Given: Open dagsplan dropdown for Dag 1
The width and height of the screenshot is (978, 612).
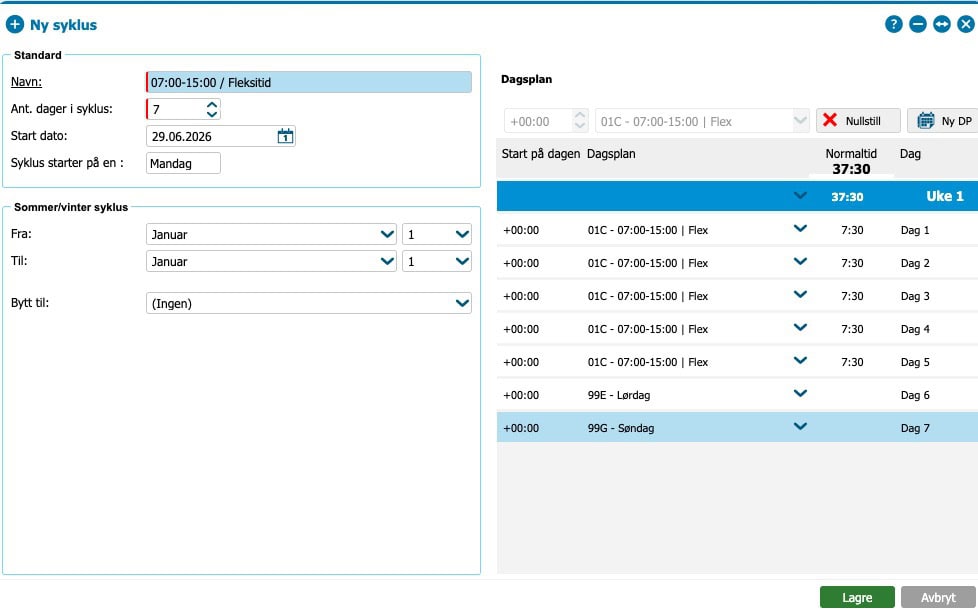Looking at the screenshot, I should click(x=800, y=229).
